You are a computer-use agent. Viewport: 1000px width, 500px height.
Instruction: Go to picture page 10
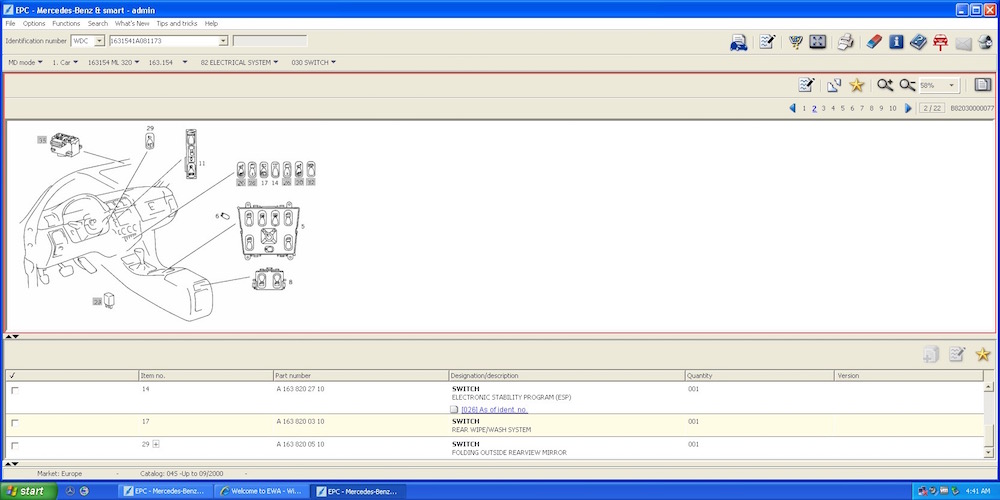892,108
